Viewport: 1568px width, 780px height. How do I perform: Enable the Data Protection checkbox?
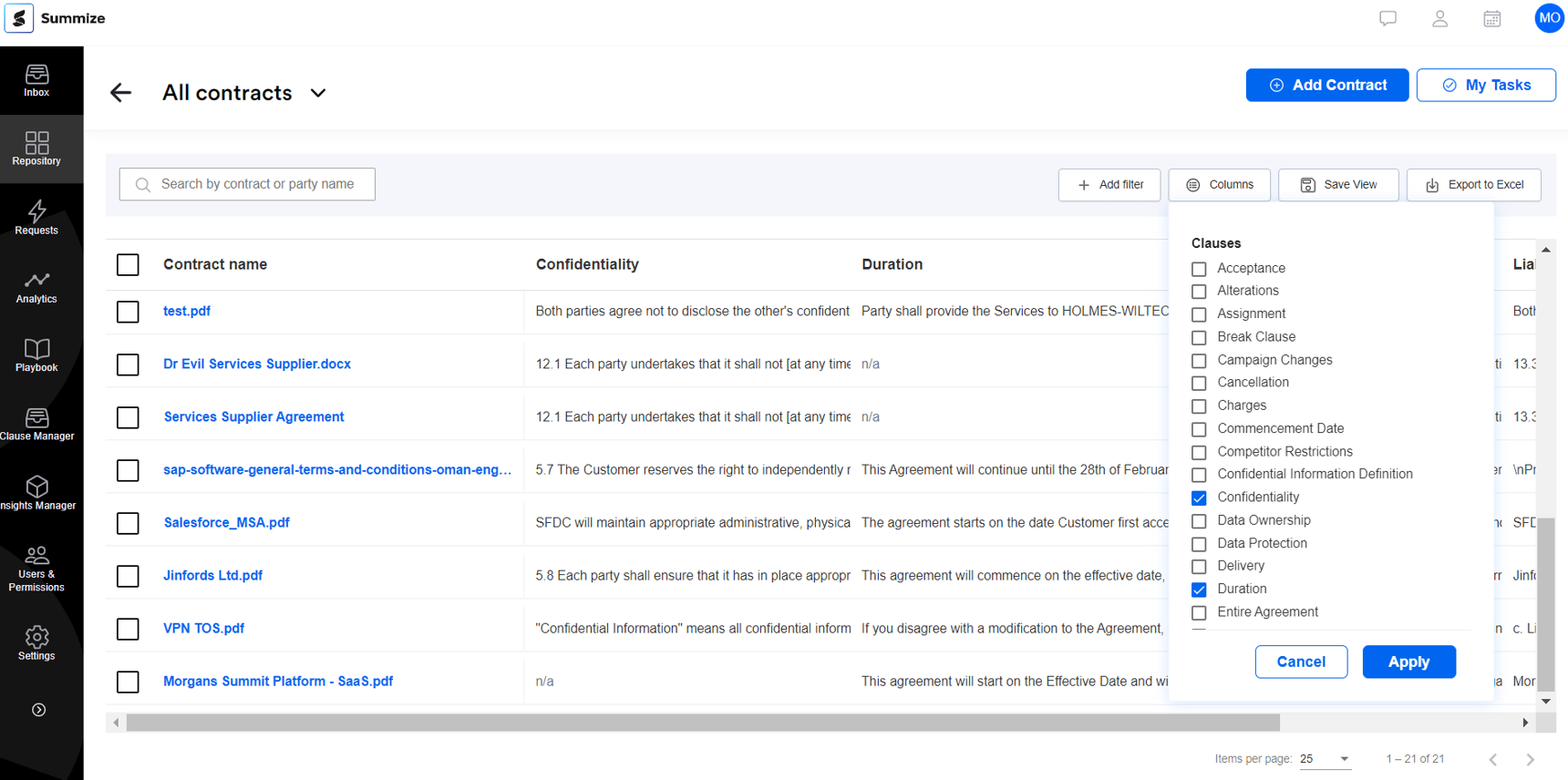[1199, 544]
